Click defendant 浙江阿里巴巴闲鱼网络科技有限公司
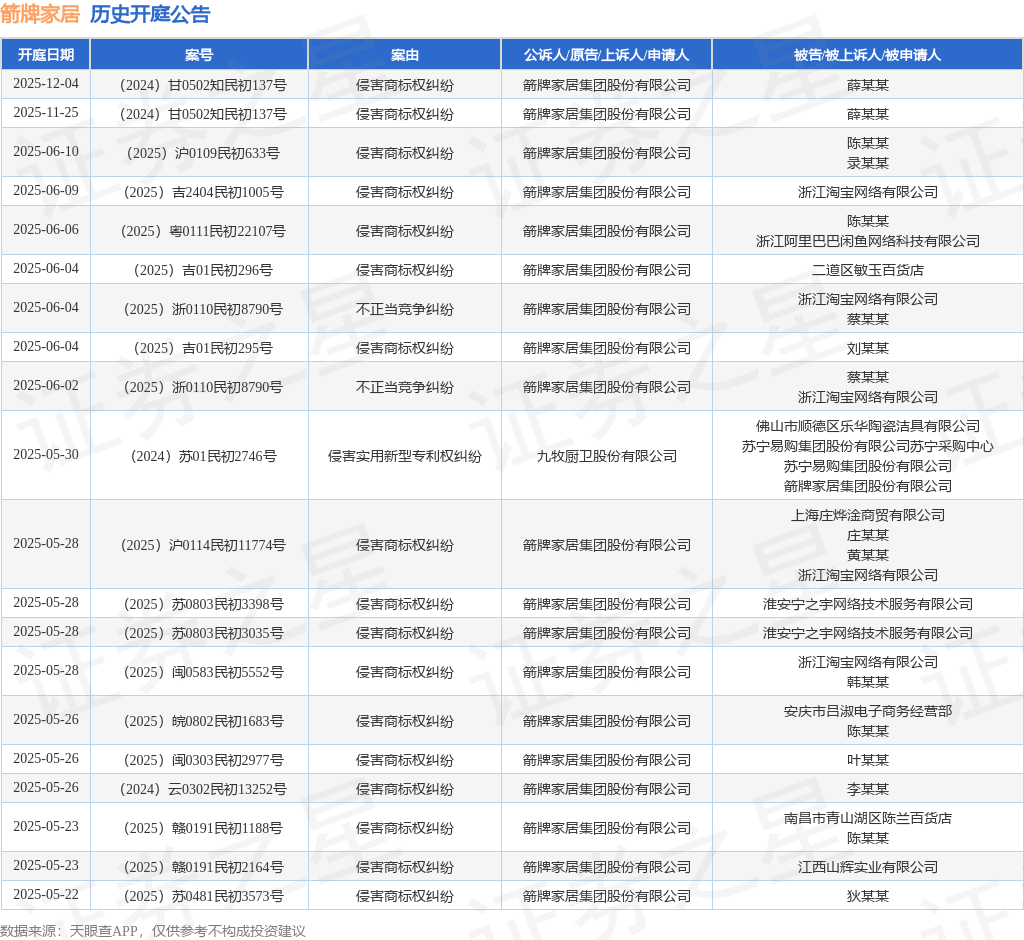The image size is (1024, 940). 867,241
